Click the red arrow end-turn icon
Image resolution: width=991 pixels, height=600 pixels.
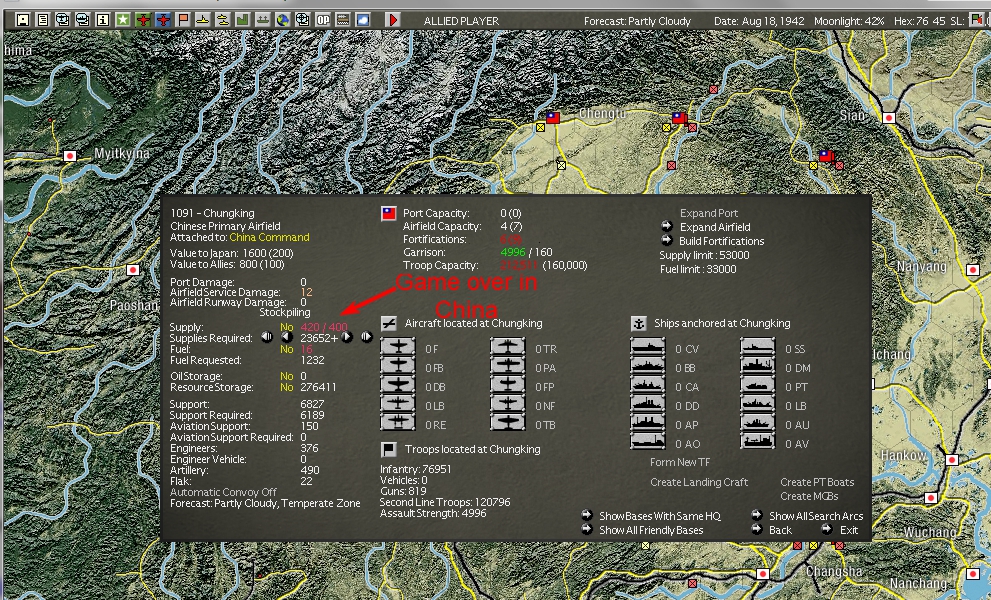click(393, 17)
